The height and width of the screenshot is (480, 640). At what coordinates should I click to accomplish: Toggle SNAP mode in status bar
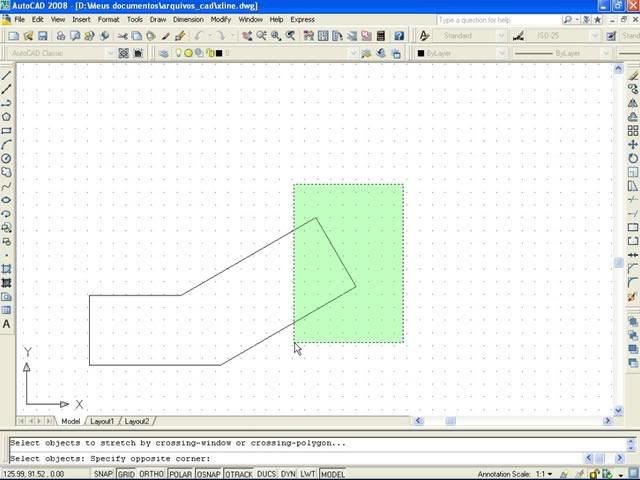[x=103, y=474]
